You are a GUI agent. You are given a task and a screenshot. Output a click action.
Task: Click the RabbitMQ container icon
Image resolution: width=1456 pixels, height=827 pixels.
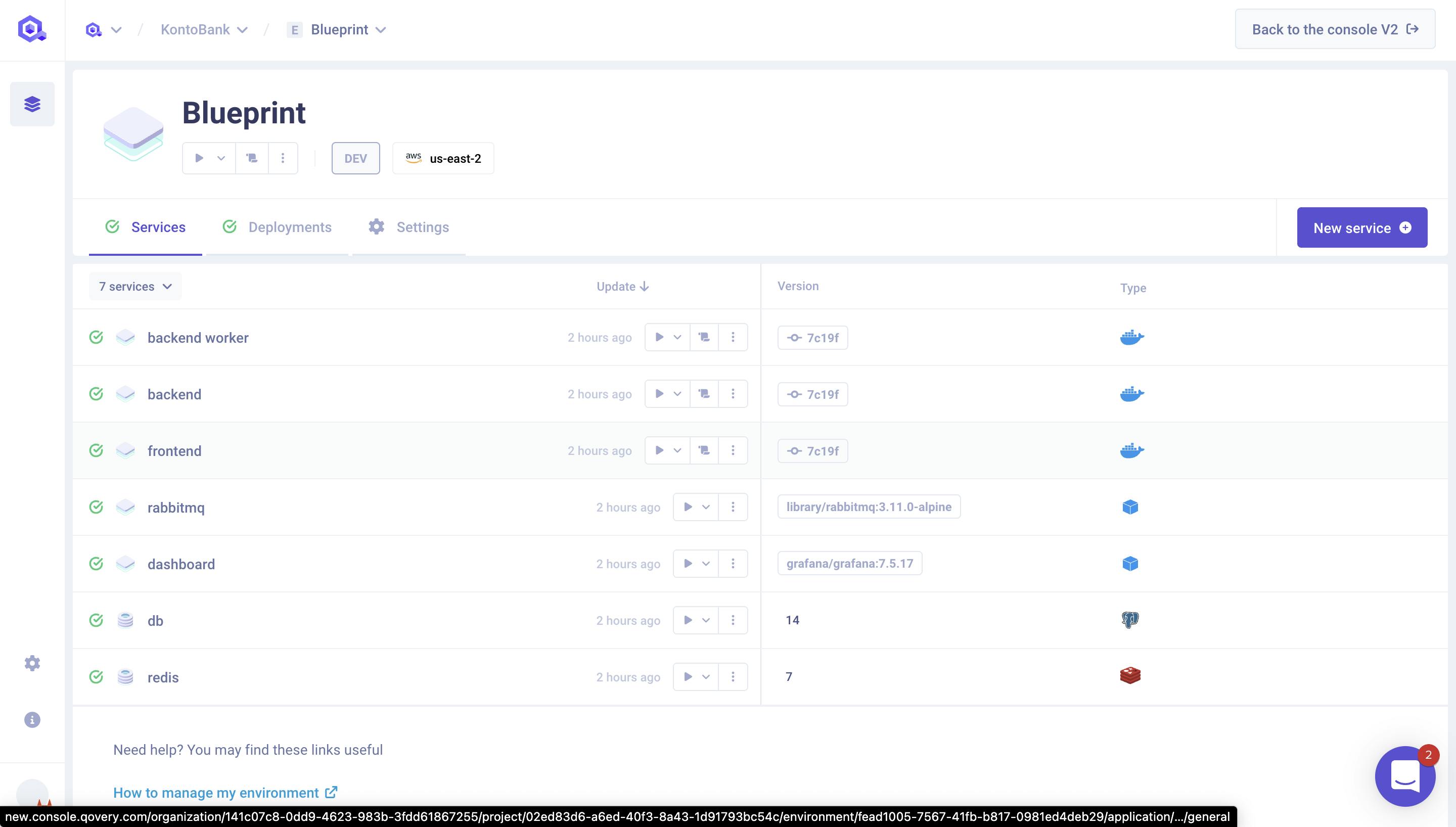(x=1131, y=507)
